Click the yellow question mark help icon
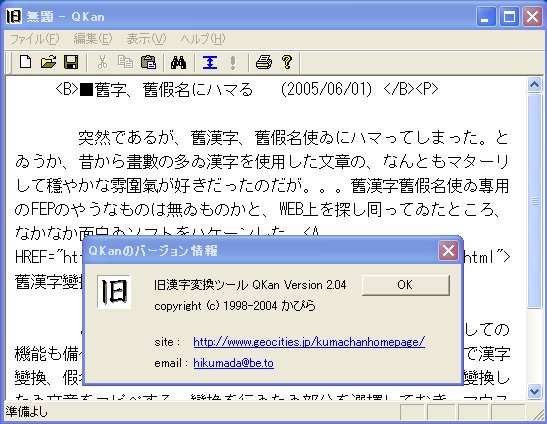The width and height of the screenshot is (547, 424). tap(287, 62)
